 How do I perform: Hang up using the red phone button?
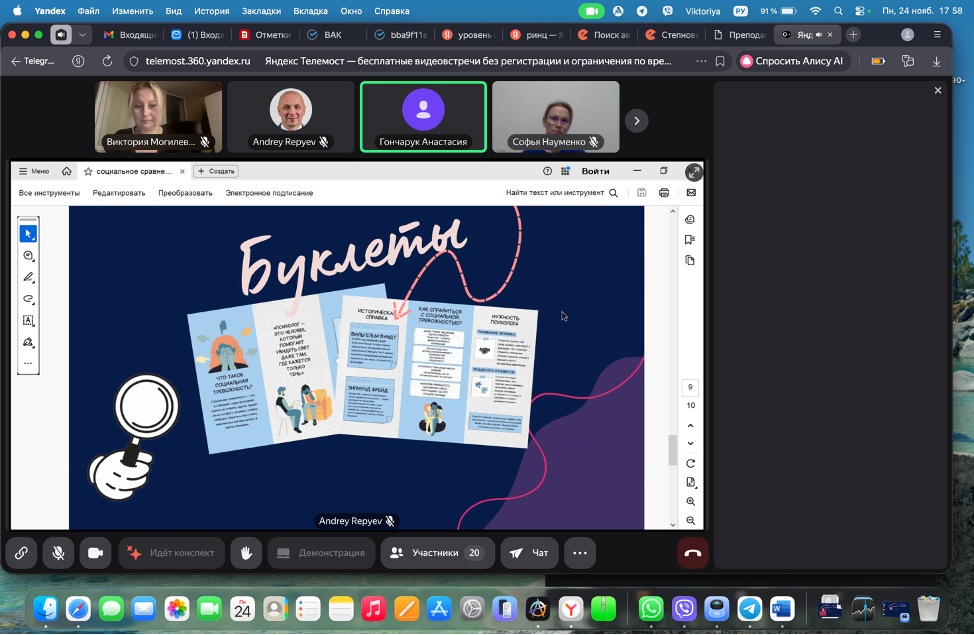(x=692, y=552)
